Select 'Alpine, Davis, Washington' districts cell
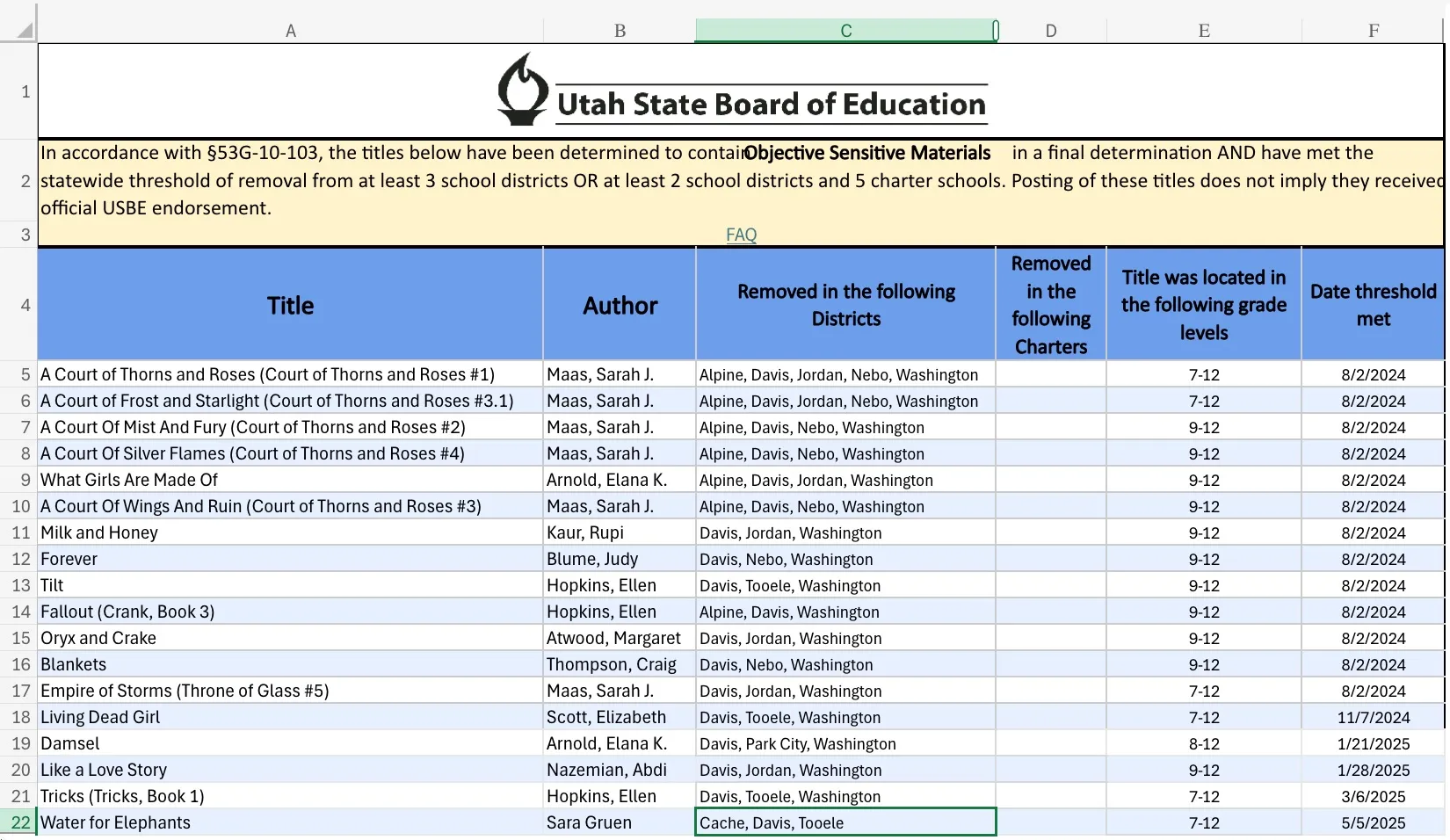Screen dimensions: 1450x840 845,612
